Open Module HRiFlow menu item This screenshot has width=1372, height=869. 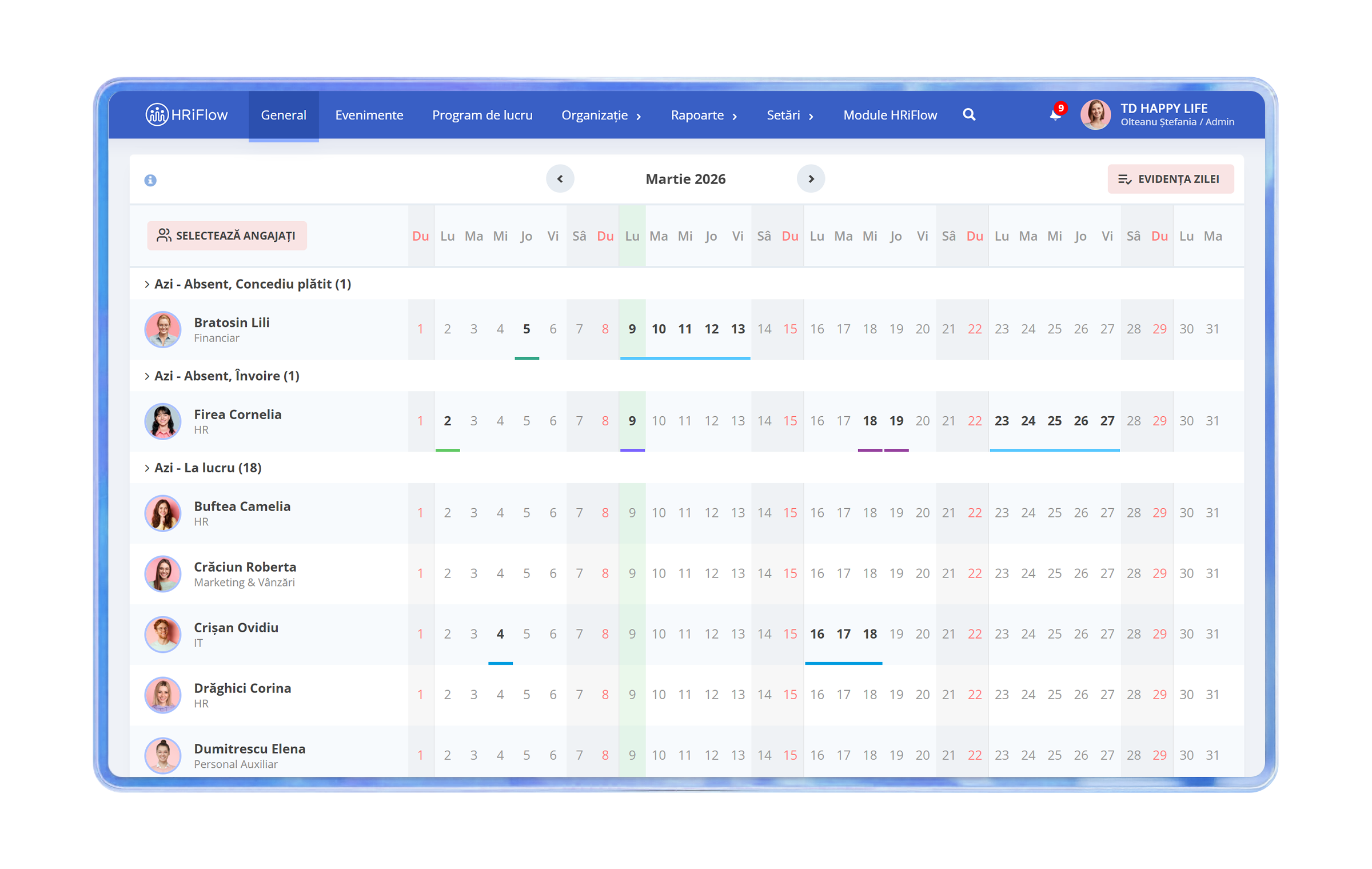tap(890, 115)
